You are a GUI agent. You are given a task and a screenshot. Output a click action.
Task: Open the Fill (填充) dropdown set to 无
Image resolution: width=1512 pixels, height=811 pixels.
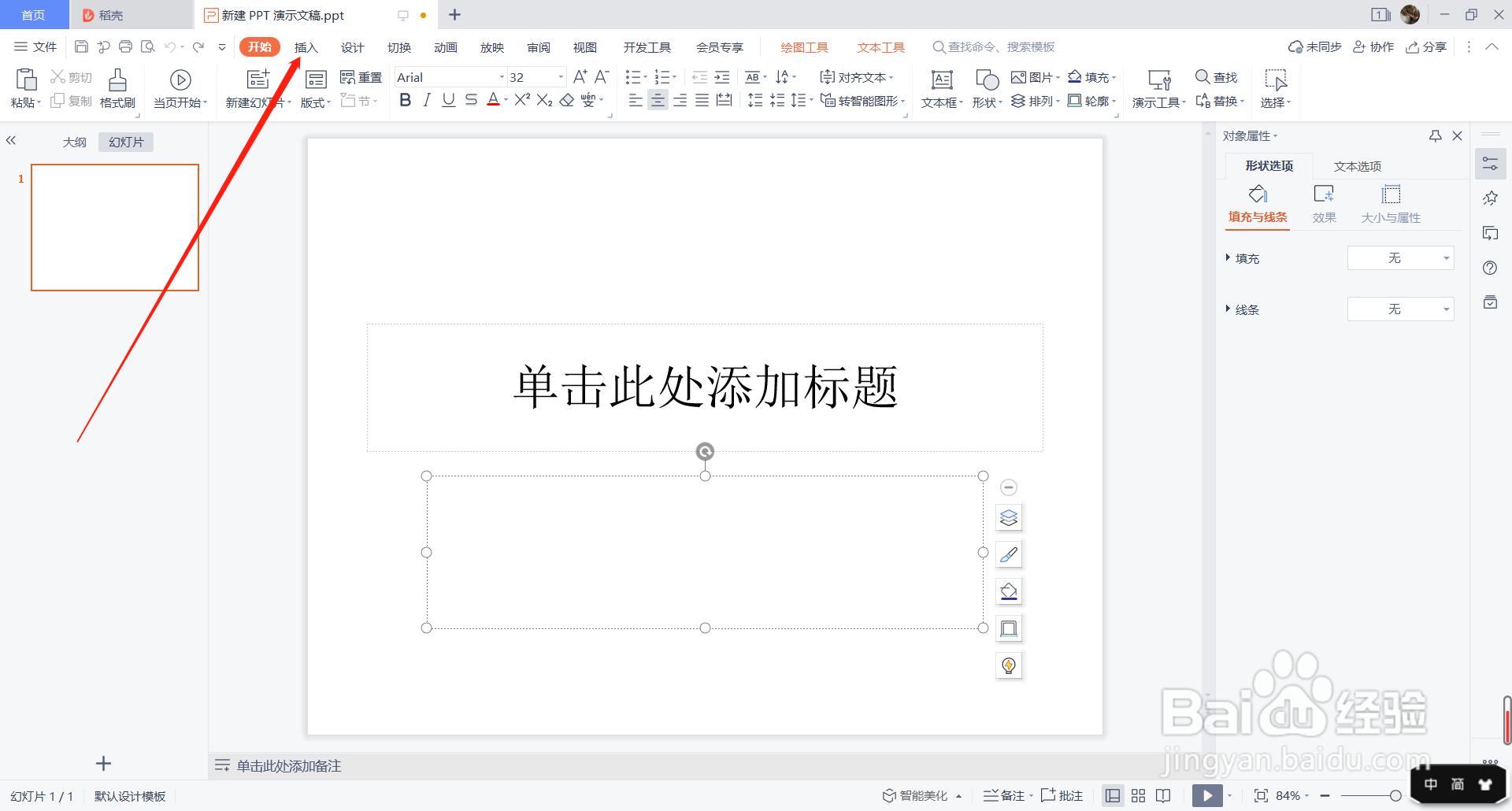point(1400,258)
